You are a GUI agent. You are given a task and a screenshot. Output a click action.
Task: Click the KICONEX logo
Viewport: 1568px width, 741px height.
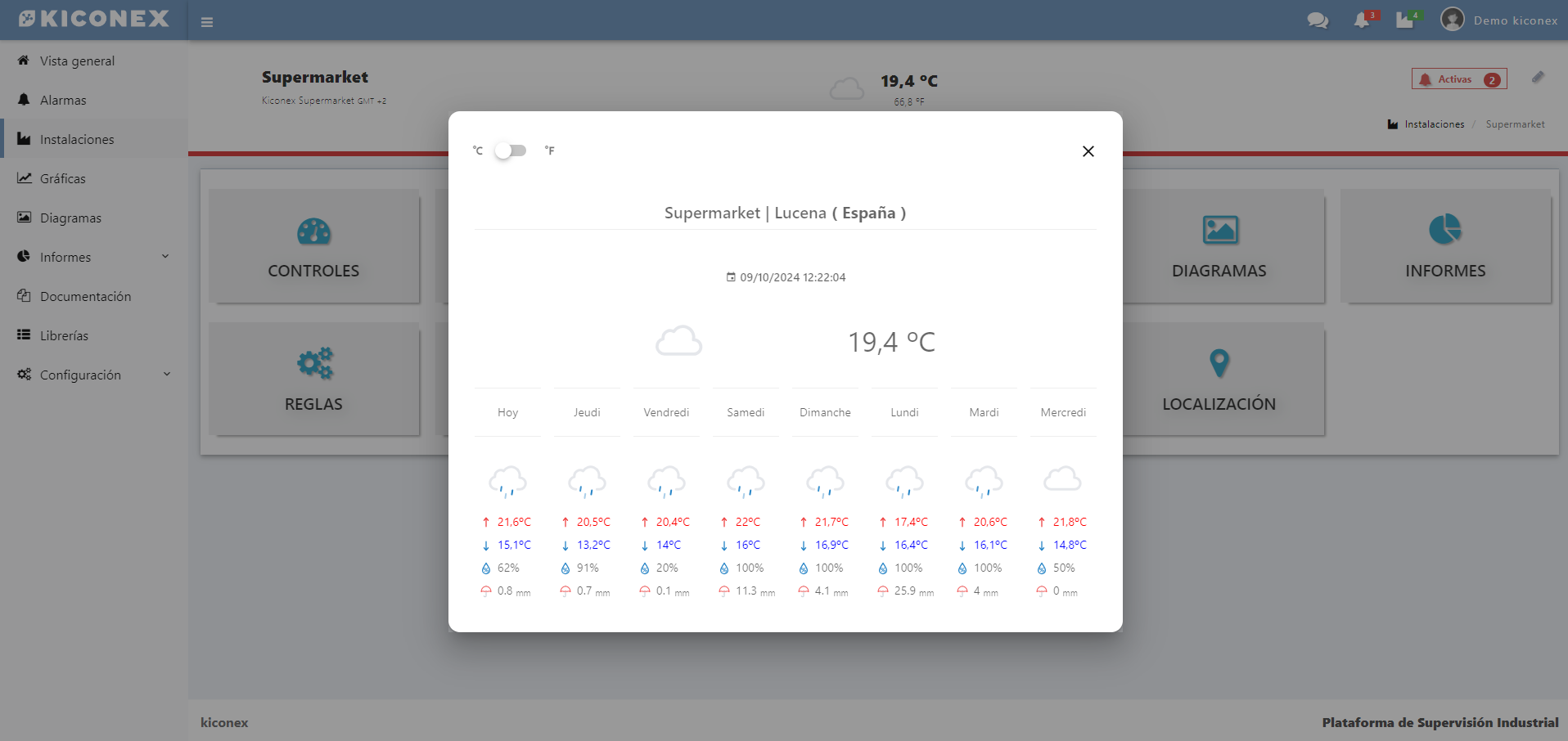pos(94,19)
